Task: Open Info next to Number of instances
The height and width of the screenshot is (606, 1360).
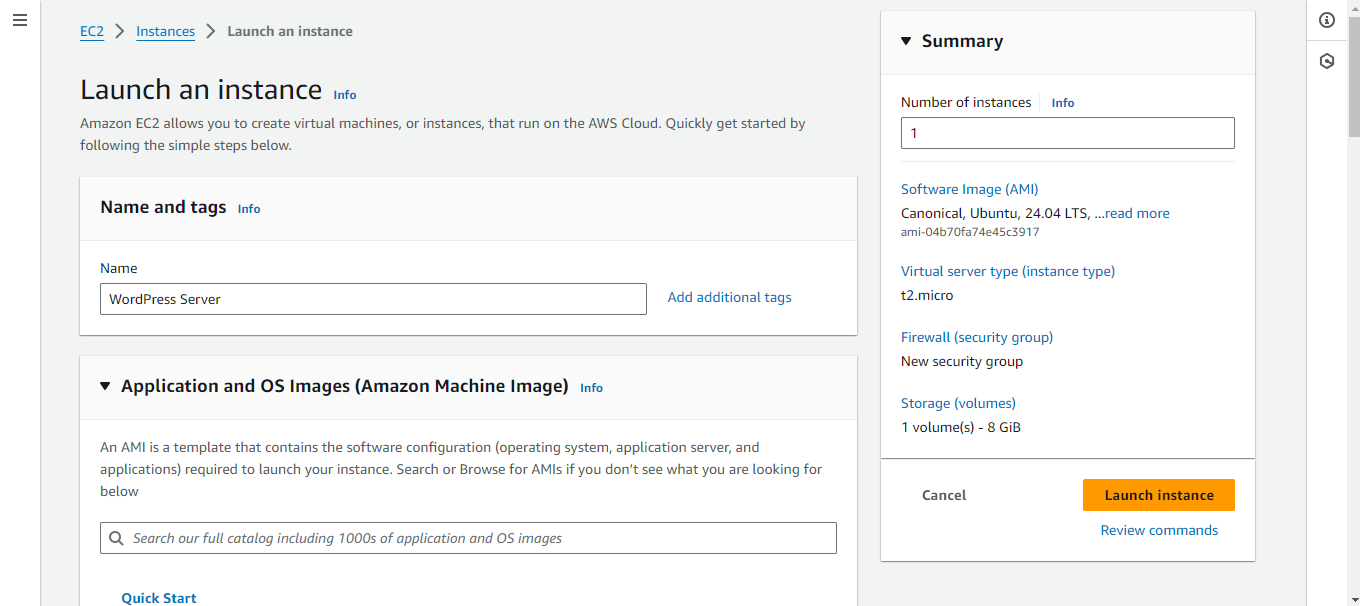Action: pyautogui.click(x=1063, y=103)
